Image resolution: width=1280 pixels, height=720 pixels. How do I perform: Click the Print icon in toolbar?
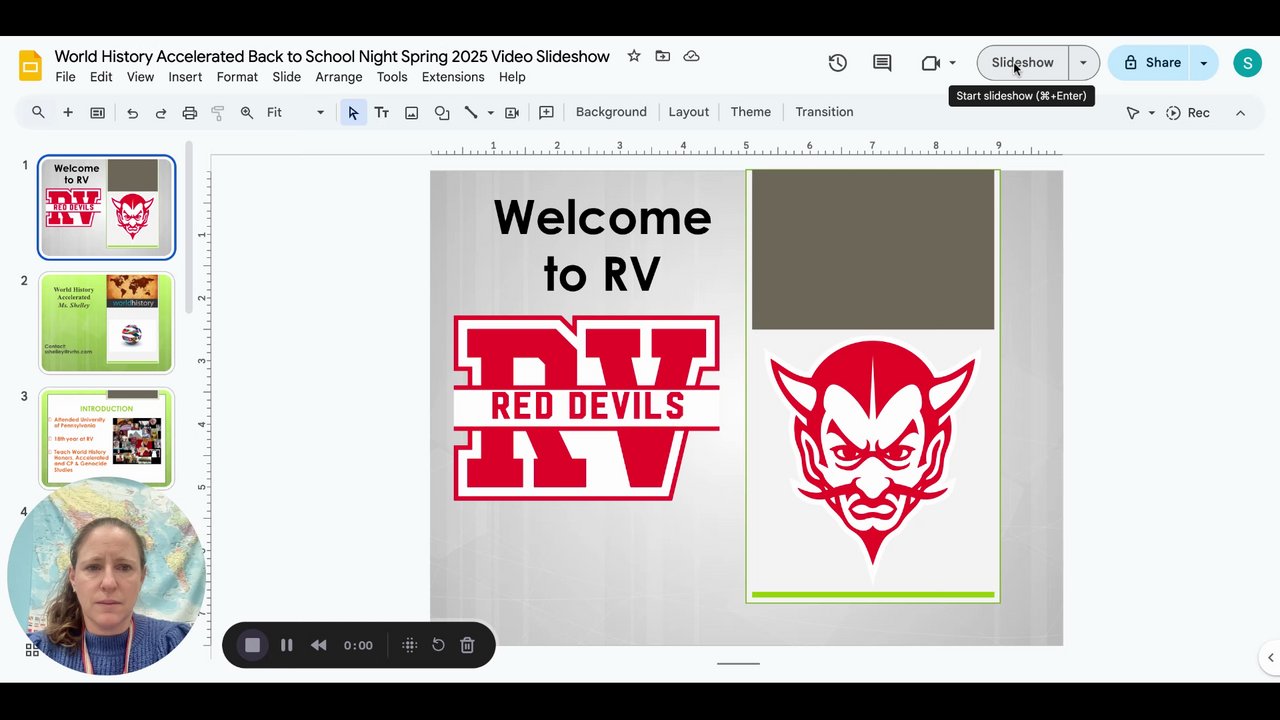(189, 113)
